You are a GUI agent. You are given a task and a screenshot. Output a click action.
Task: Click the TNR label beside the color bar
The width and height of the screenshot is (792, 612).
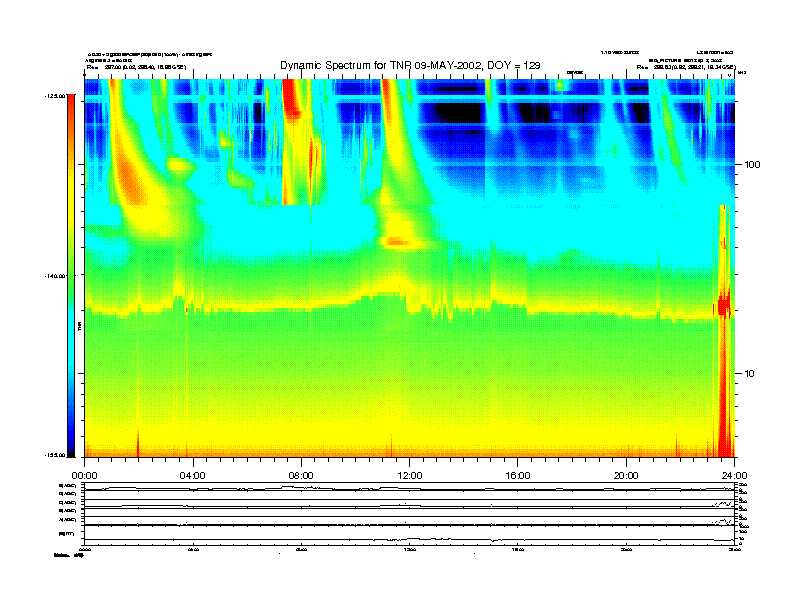click(x=79, y=326)
